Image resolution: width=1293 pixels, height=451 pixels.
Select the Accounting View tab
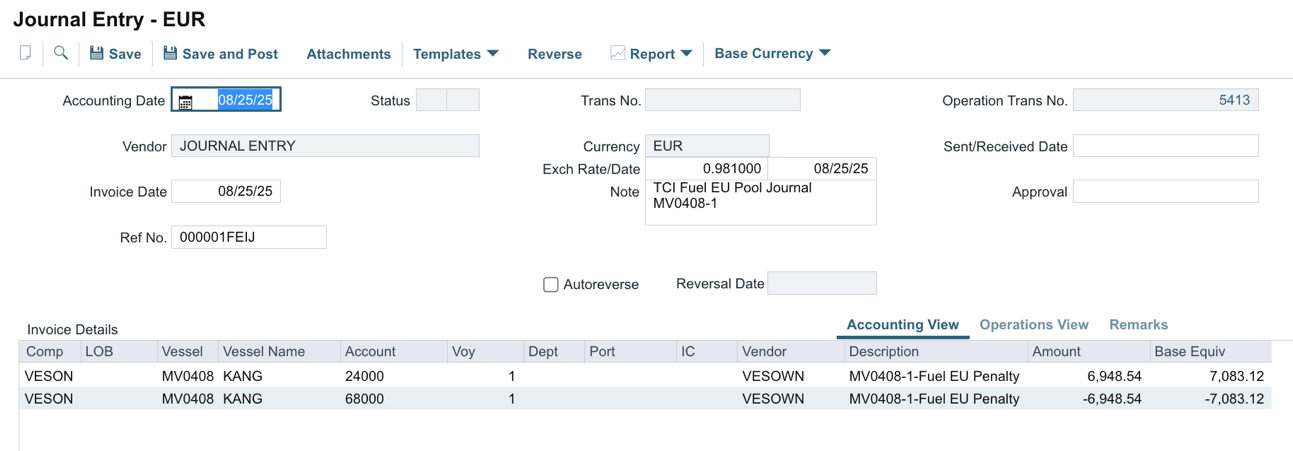(x=902, y=325)
